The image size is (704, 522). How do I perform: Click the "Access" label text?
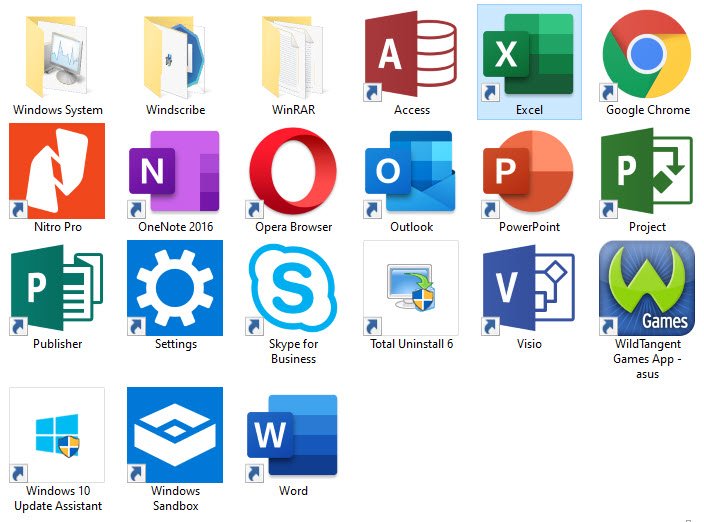412,110
